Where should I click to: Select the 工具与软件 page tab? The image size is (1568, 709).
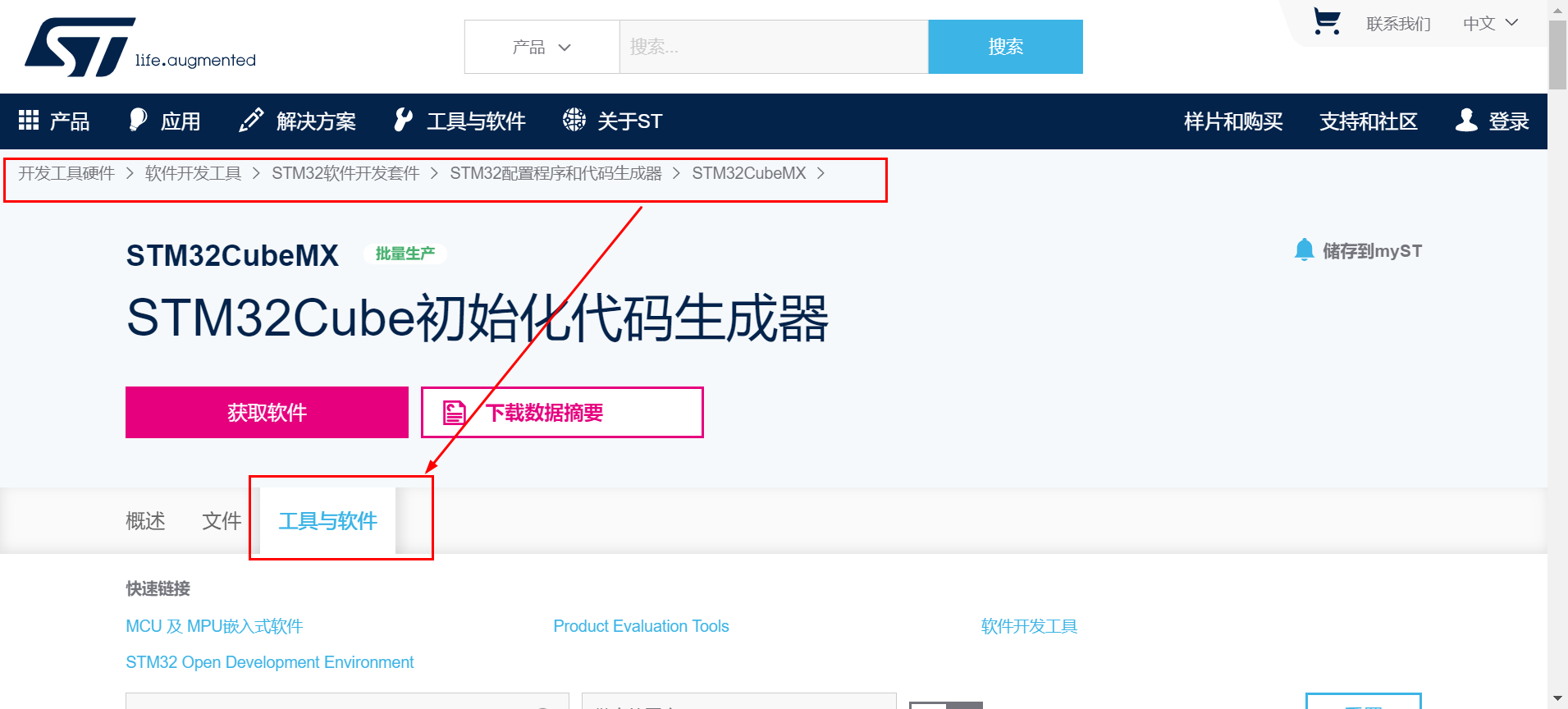(327, 521)
